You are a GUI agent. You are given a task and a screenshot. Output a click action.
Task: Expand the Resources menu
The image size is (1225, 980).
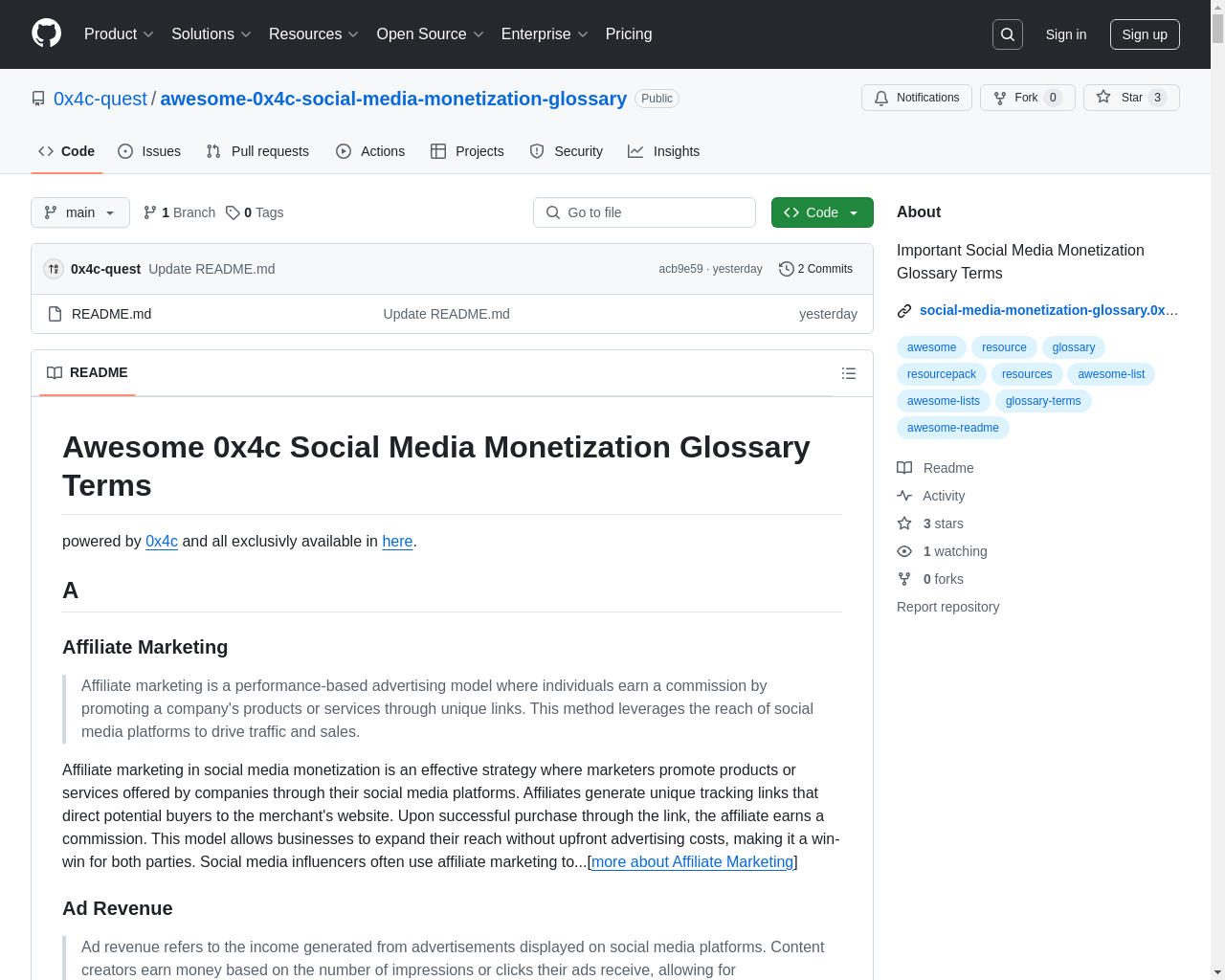[314, 34]
